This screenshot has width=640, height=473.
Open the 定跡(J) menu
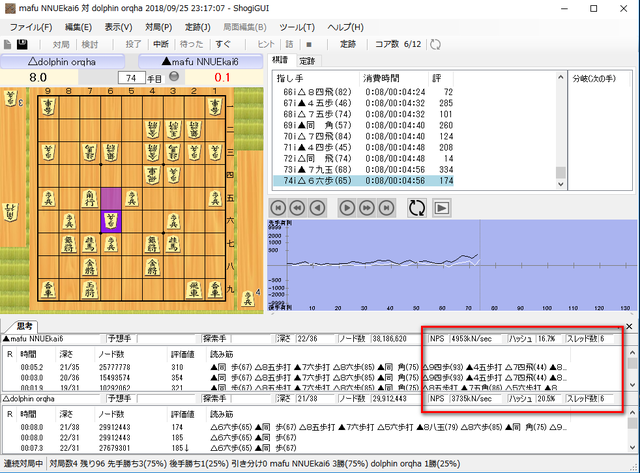[x=198, y=27]
